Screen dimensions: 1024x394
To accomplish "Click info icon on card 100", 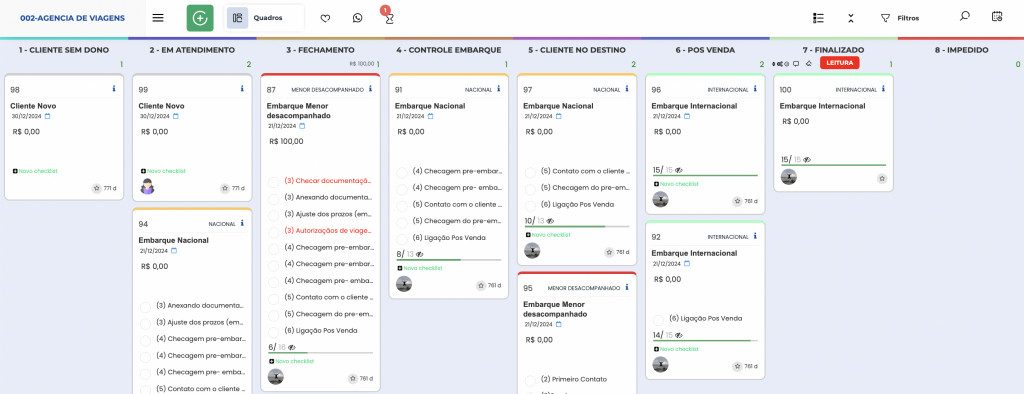I will (x=883, y=88).
